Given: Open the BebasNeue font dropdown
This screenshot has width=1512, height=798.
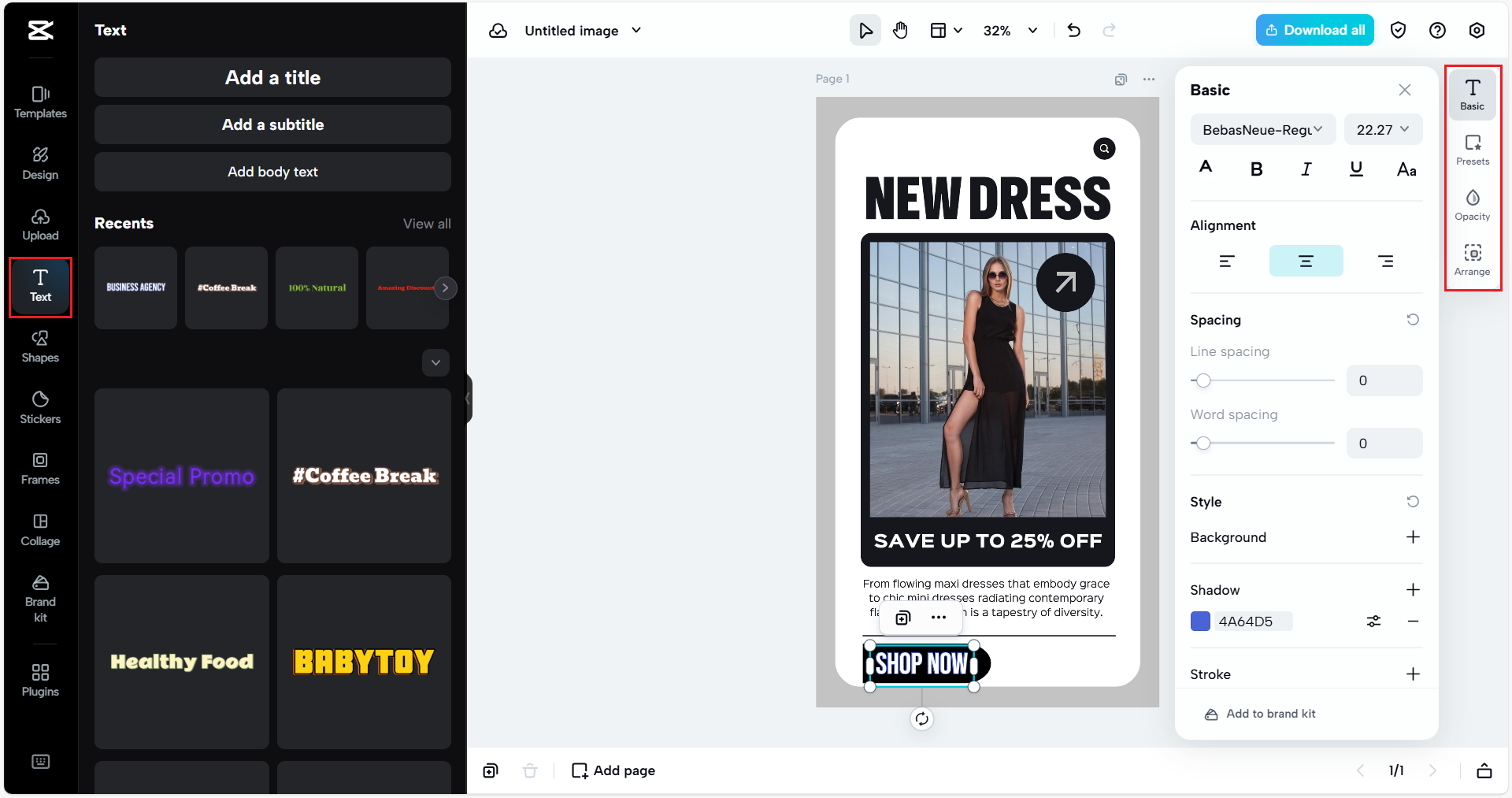Looking at the screenshot, I should coord(1262,129).
